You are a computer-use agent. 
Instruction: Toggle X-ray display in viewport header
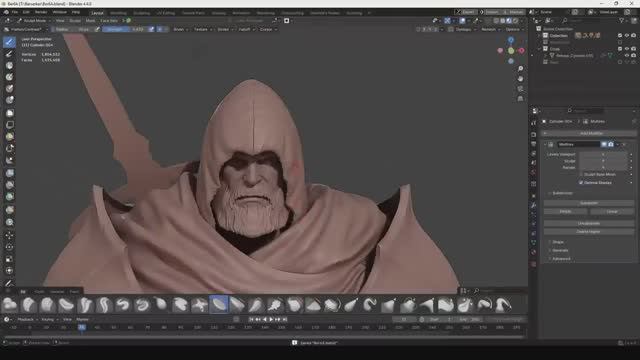pyautogui.click(x=487, y=20)
